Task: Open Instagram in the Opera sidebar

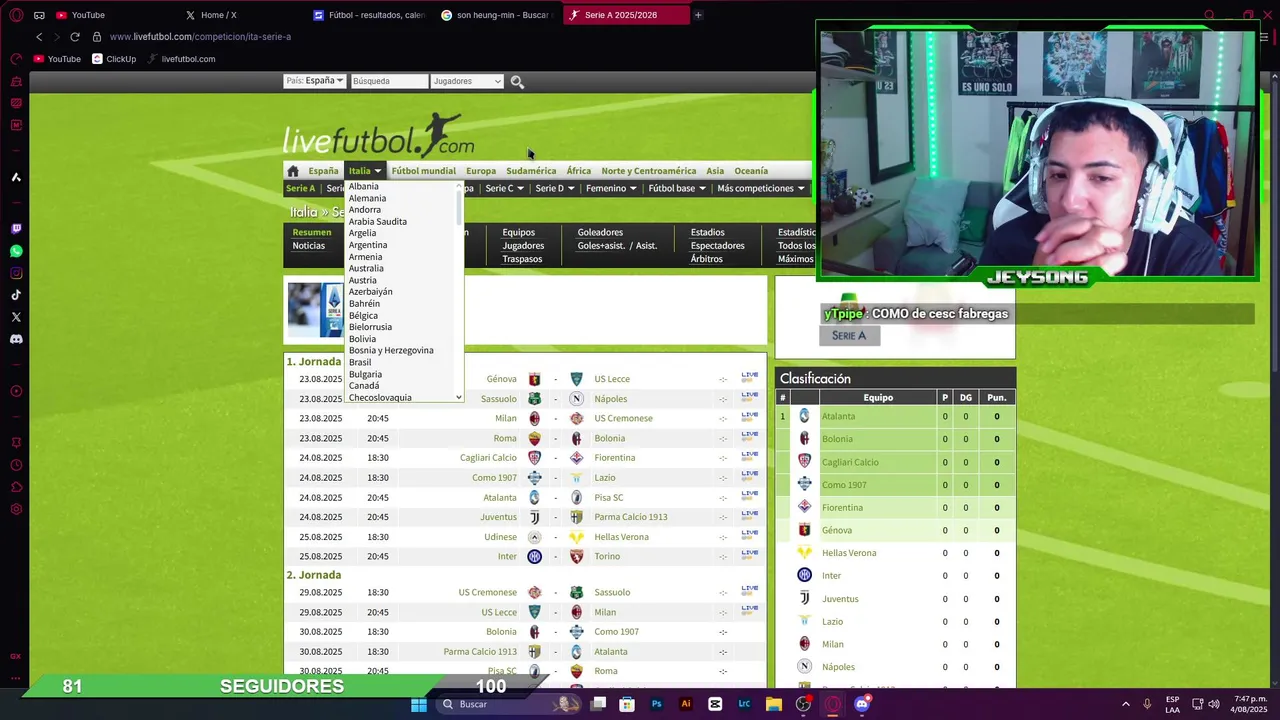Action: point(16,273)
